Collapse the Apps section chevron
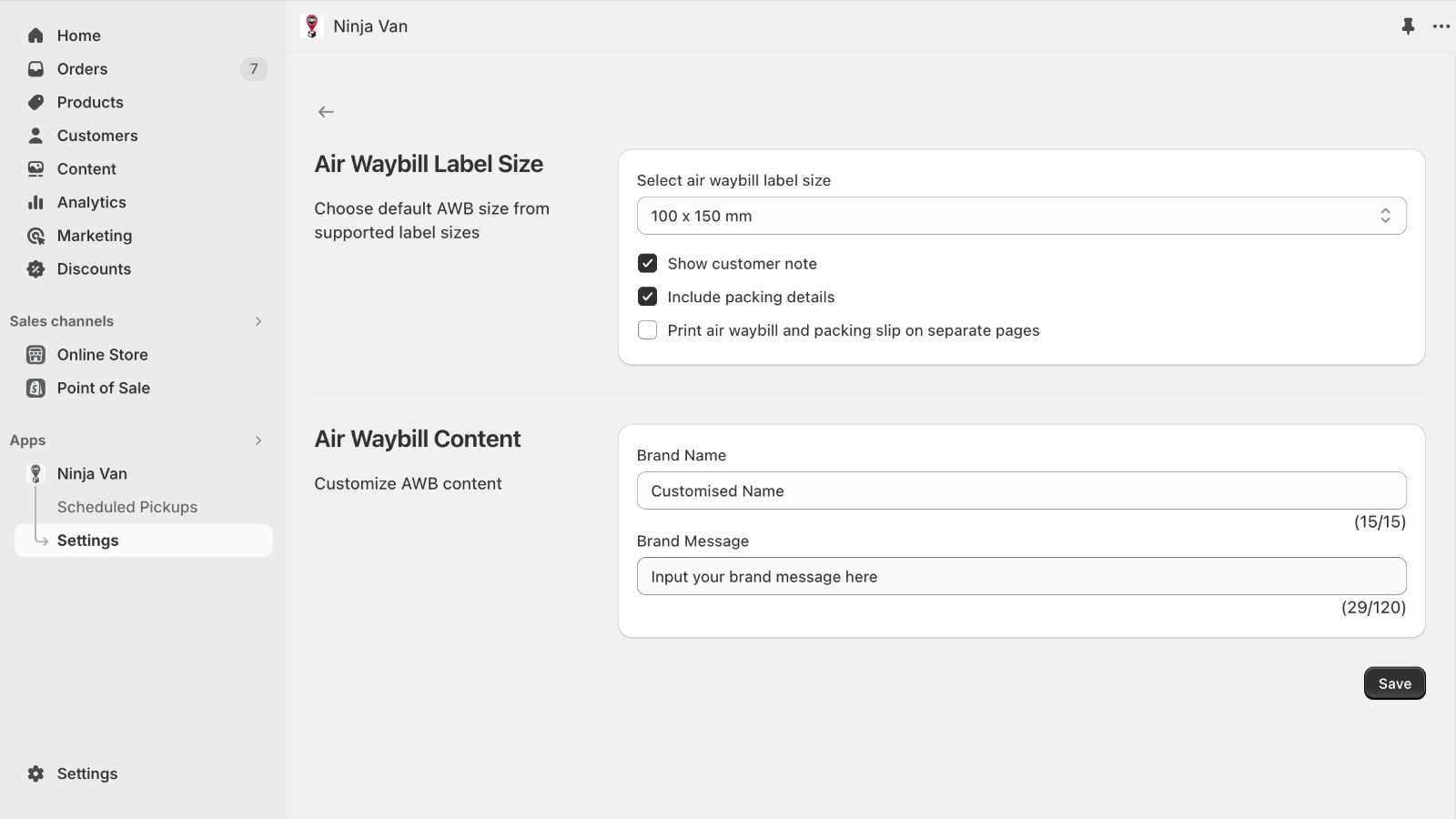Viewport: 1456px width, 819px height. pos(258,440)
